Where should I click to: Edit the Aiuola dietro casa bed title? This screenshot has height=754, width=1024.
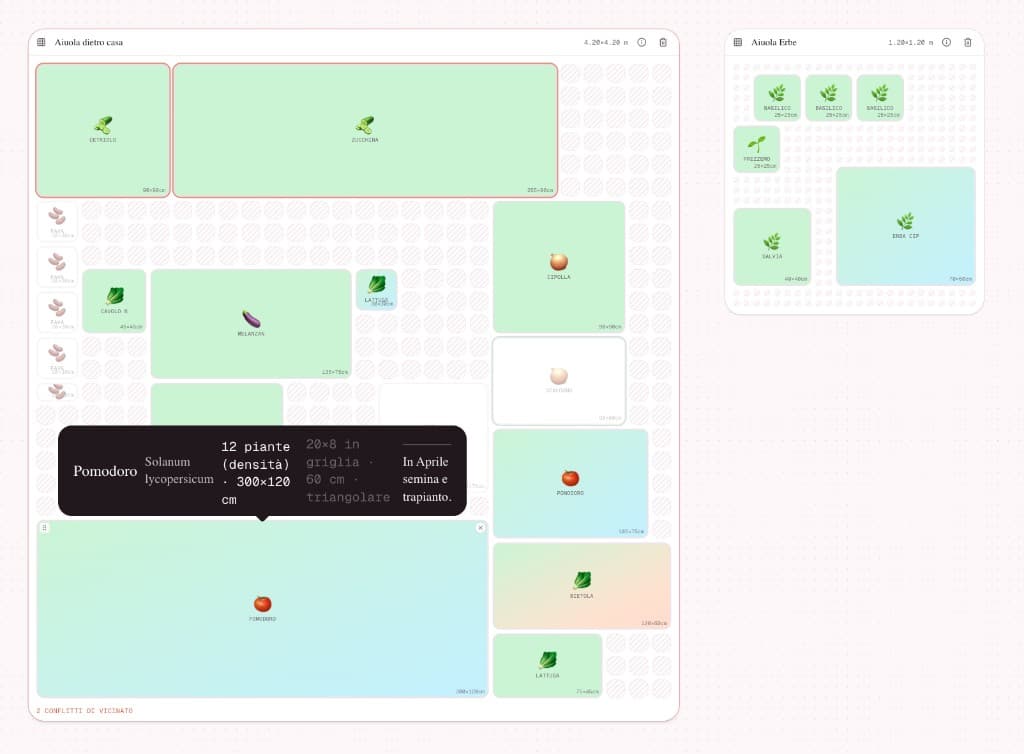pos(89,42)
